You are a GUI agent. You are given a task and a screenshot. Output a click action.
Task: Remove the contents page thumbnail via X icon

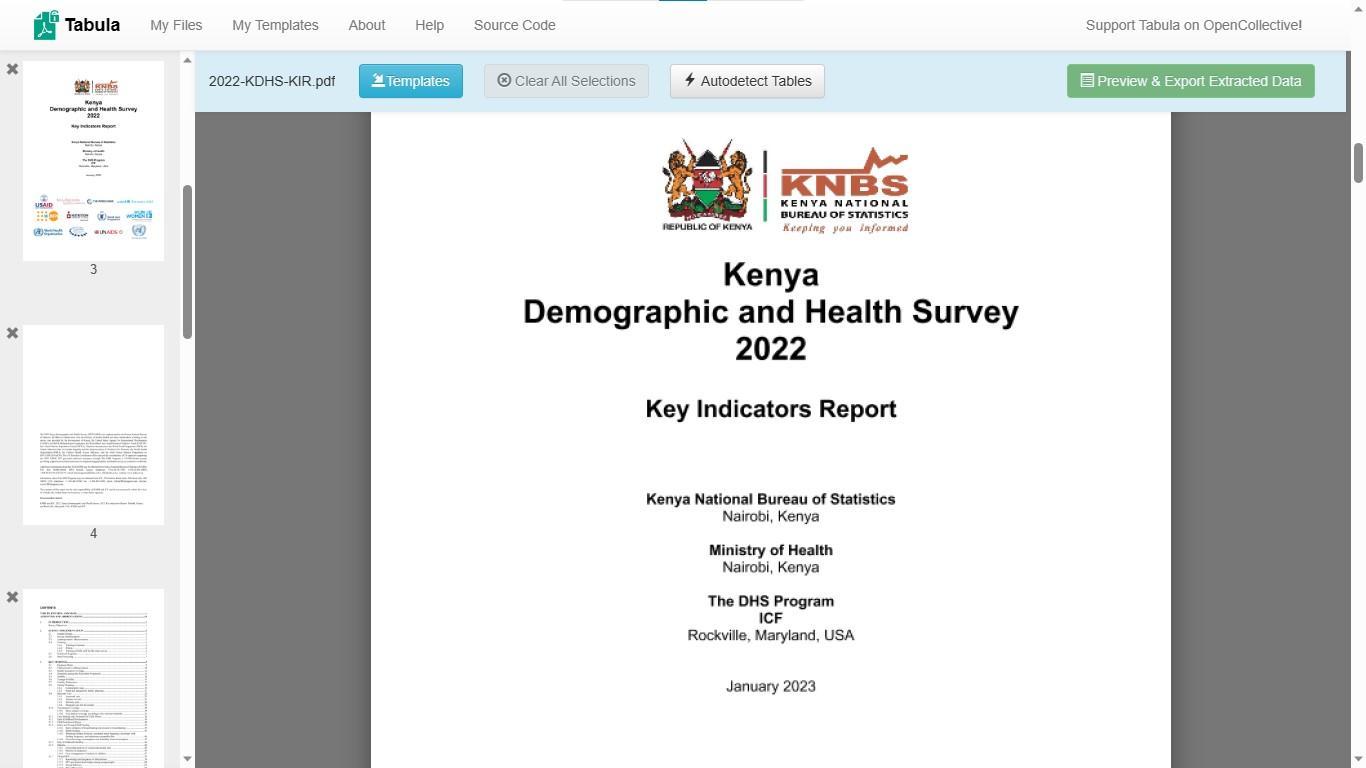tap(12, 597)
